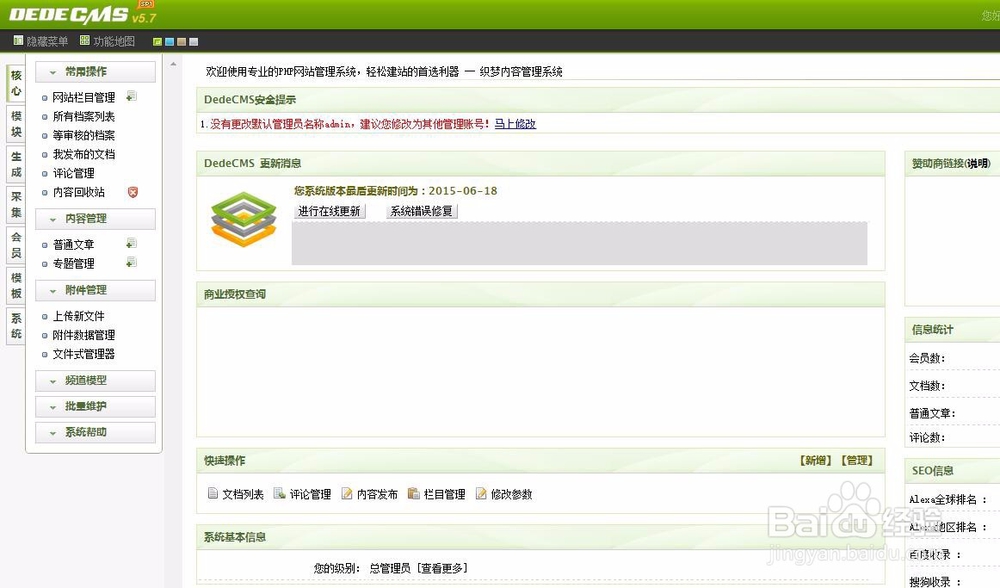Click the [查看更多] link
Screen dimensions: 1000x588
(x=442, y=568)
